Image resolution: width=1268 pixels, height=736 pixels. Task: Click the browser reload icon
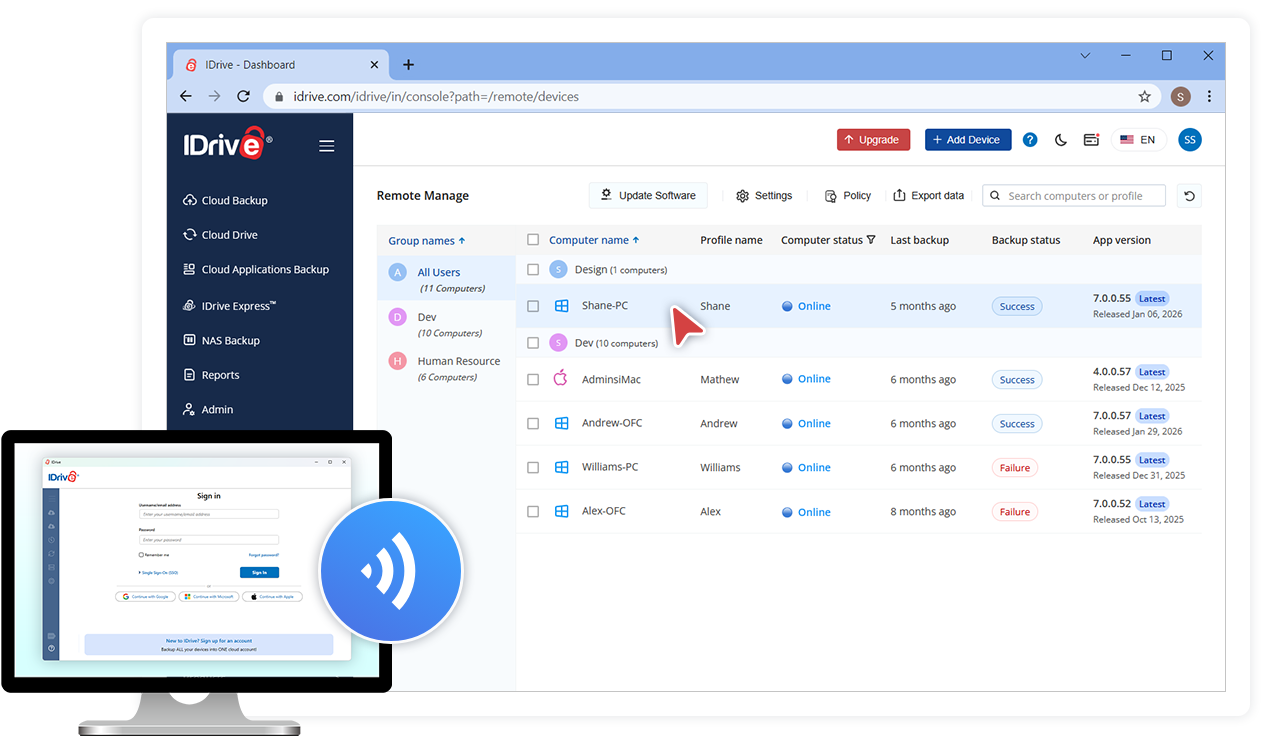point(243,96)
